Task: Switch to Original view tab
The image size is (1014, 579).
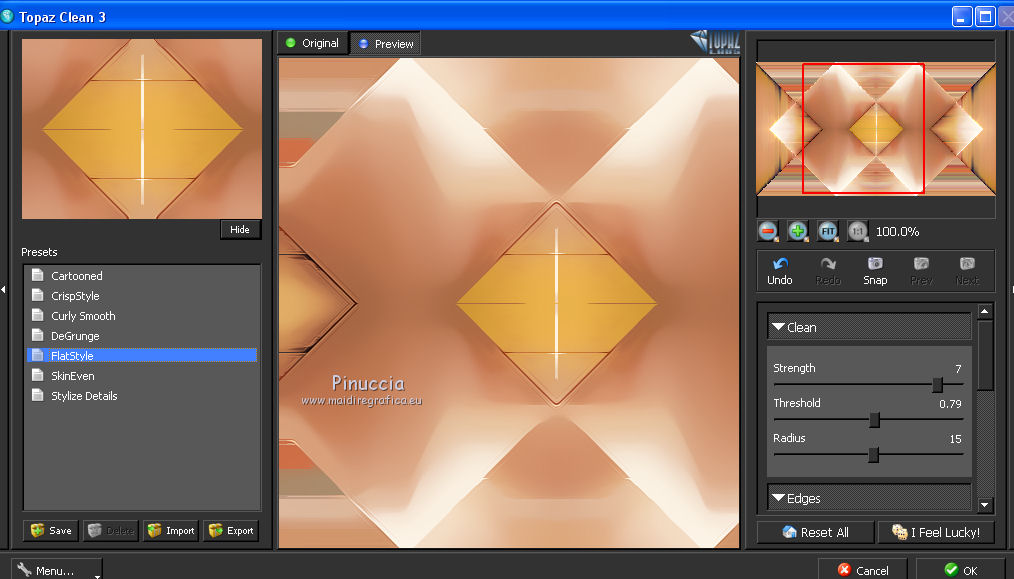Action: (312, 43)
